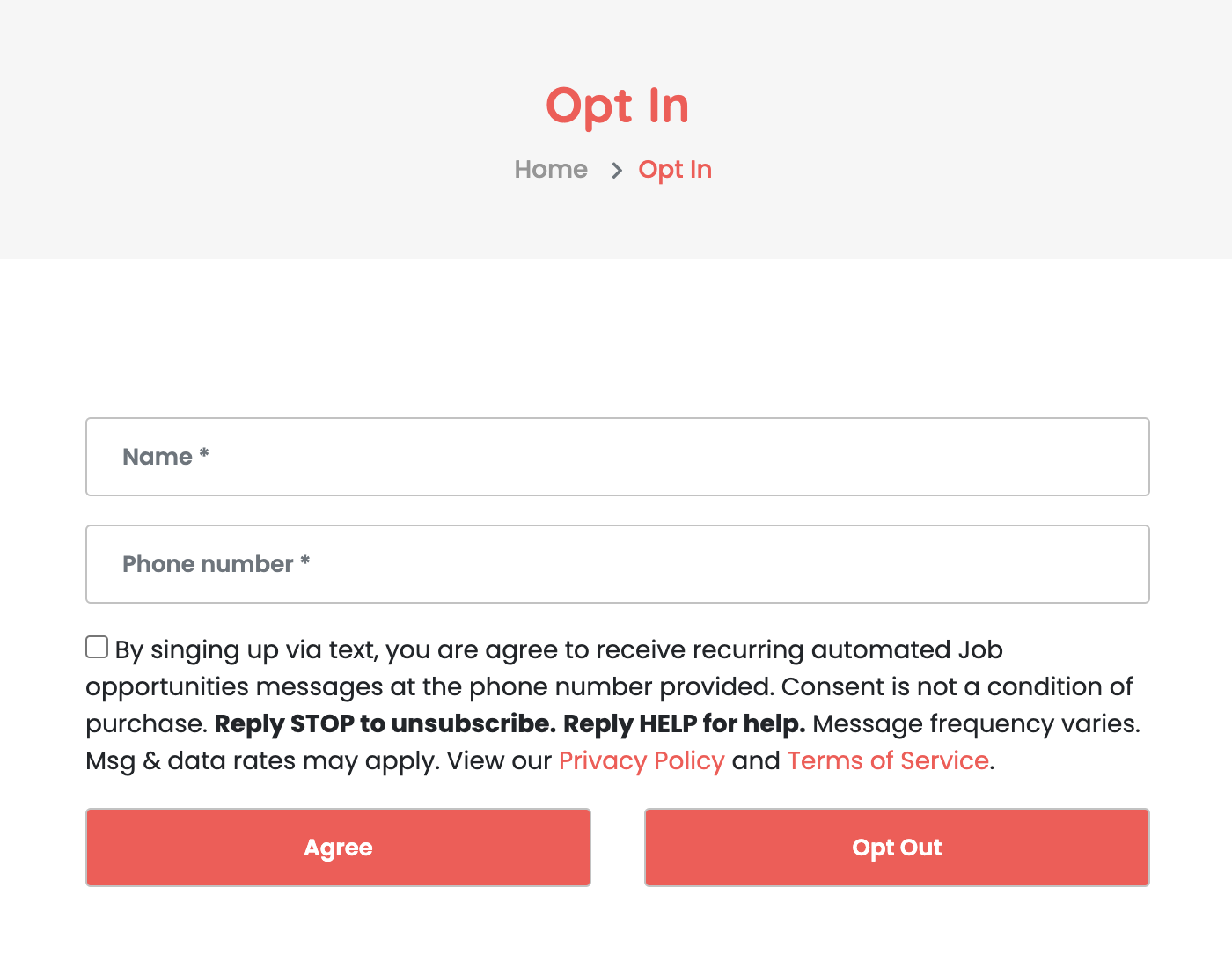Click the bold Reply HELP for help text
Screen dimensions: 1232x954
click(685, 723)
